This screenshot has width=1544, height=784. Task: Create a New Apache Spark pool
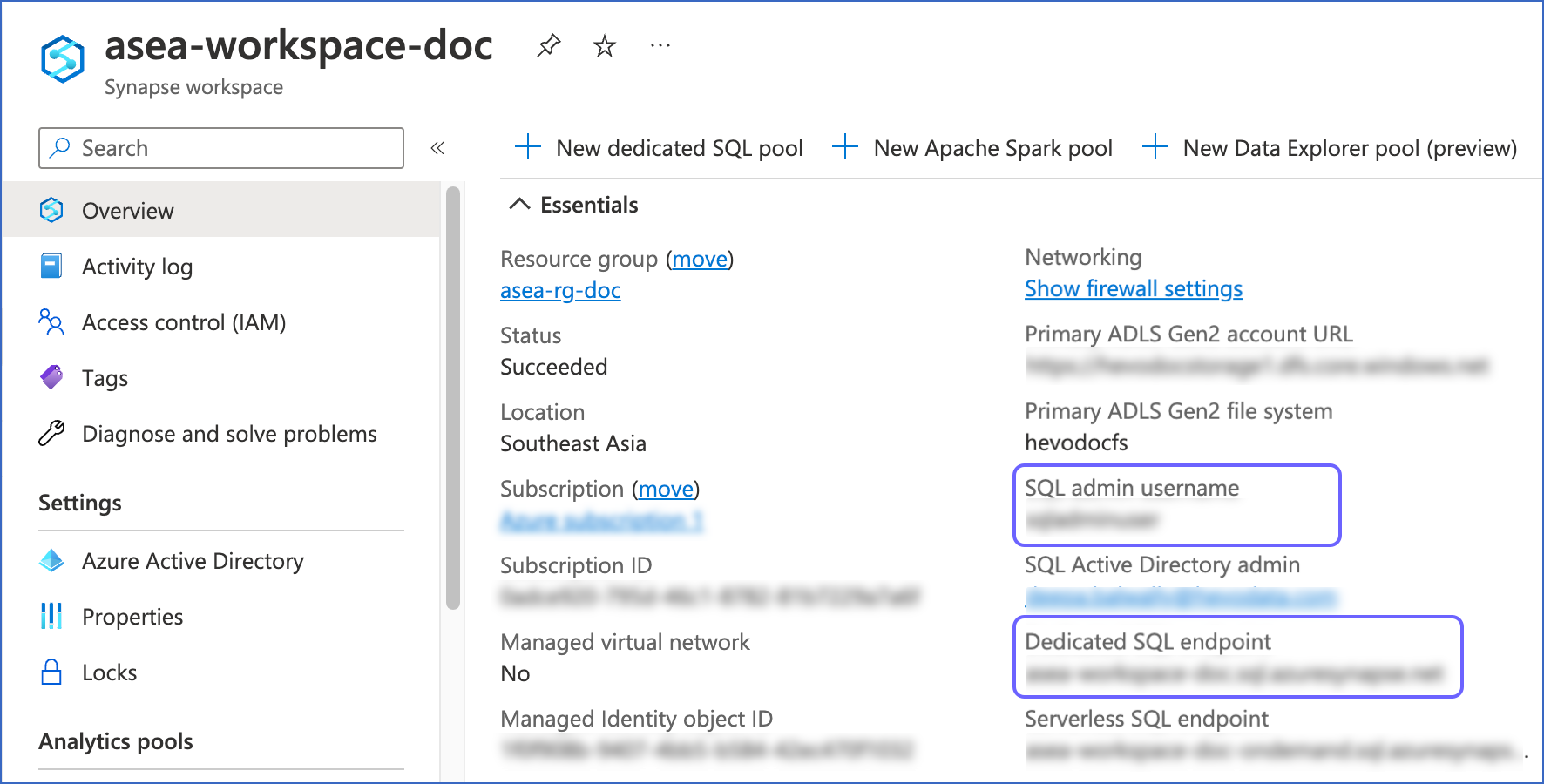972,148
